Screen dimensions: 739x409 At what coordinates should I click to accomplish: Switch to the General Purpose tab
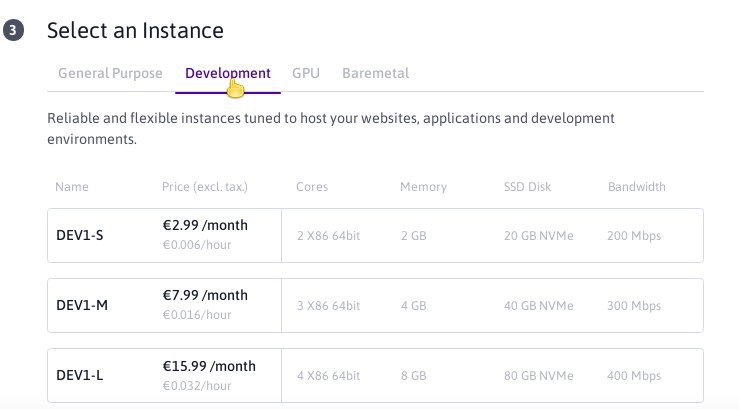pyautogui.click(x=110, y=73)
